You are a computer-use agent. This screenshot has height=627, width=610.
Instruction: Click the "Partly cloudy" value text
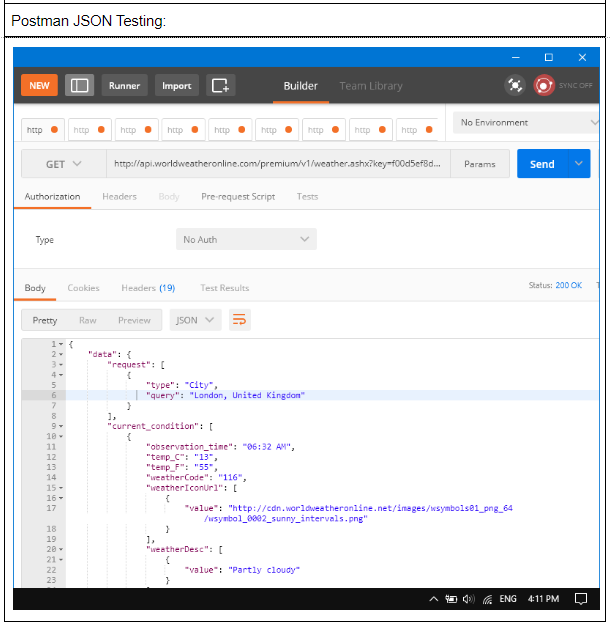click(x=264, y=570)
